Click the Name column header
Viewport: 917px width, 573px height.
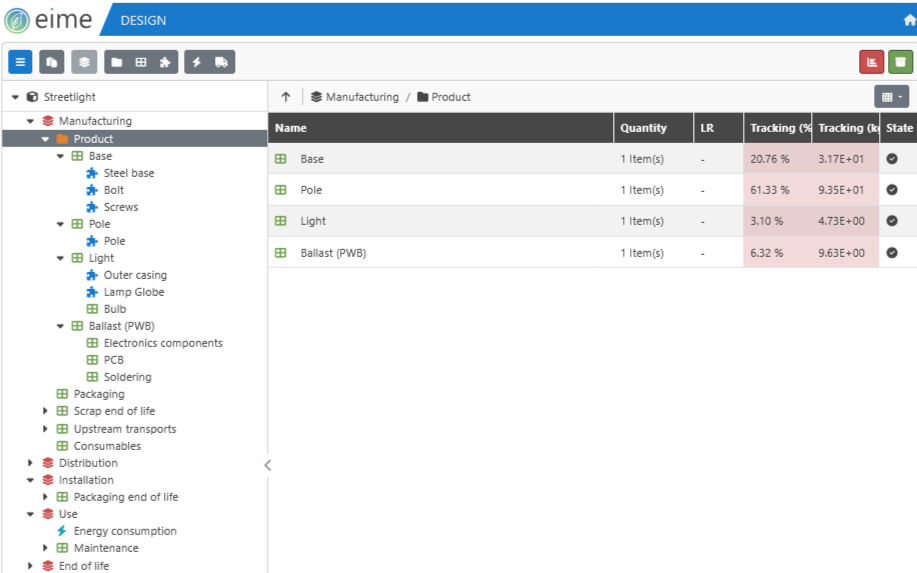click(x=441, y=128)
